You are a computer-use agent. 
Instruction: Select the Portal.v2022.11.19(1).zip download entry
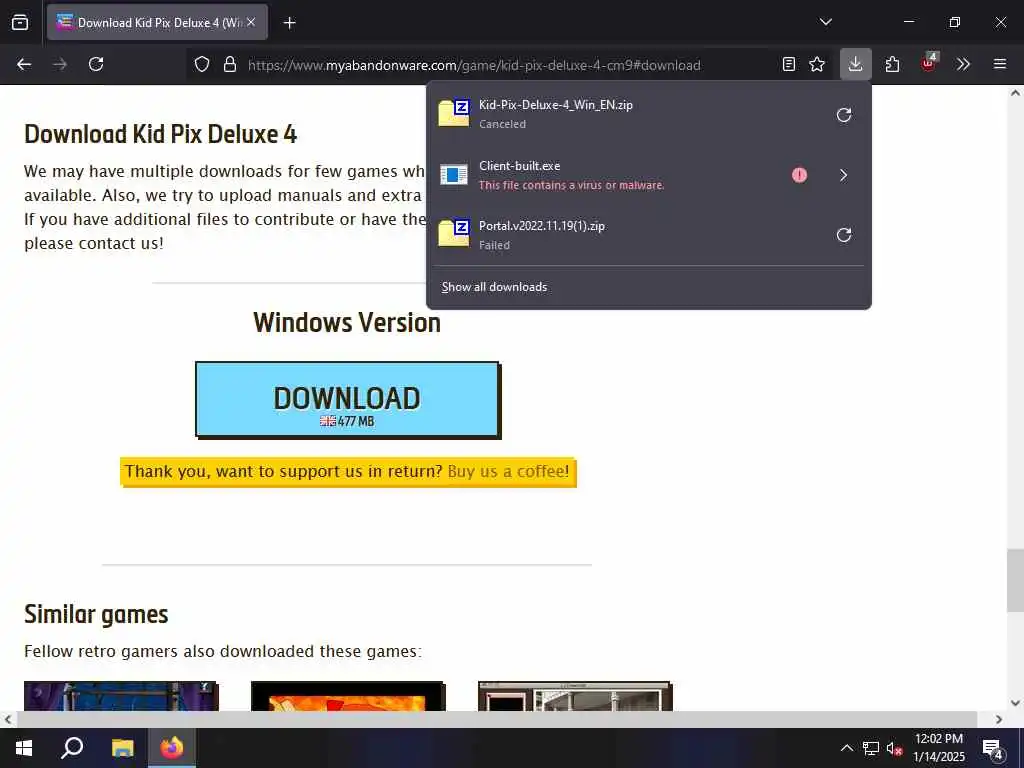coord(648,235)
